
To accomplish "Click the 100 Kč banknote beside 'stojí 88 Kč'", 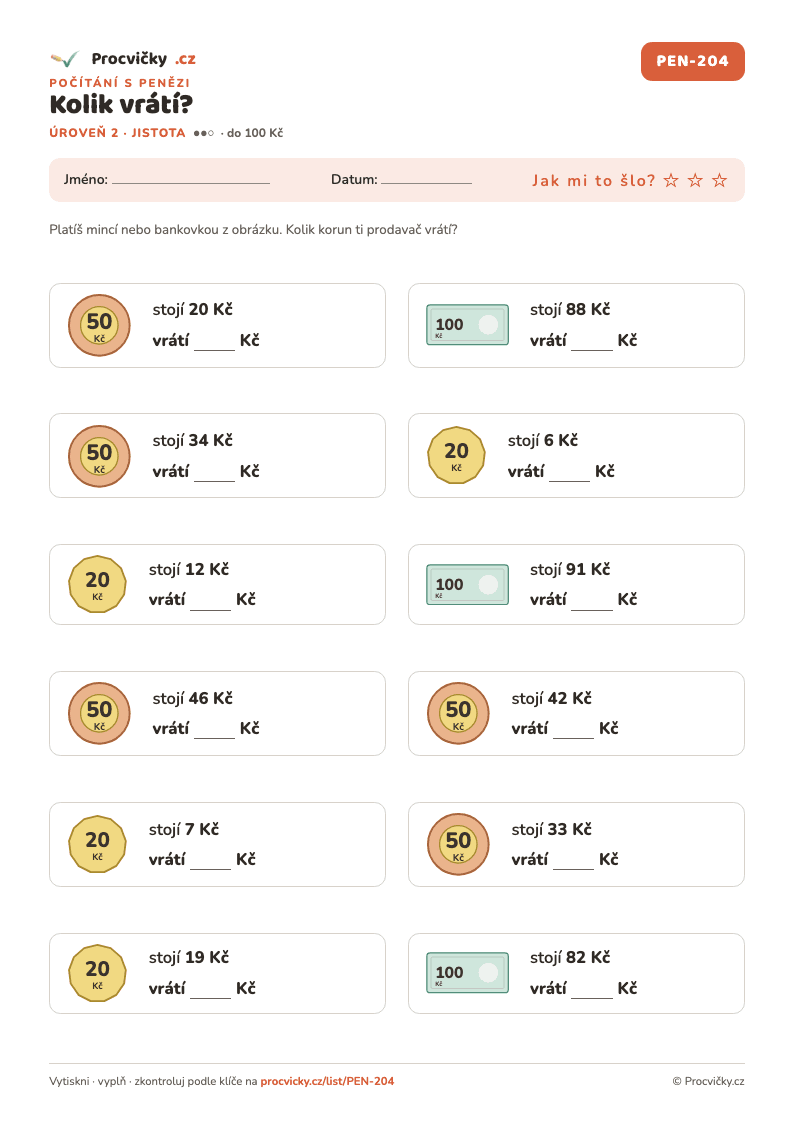I will [468, 324].
